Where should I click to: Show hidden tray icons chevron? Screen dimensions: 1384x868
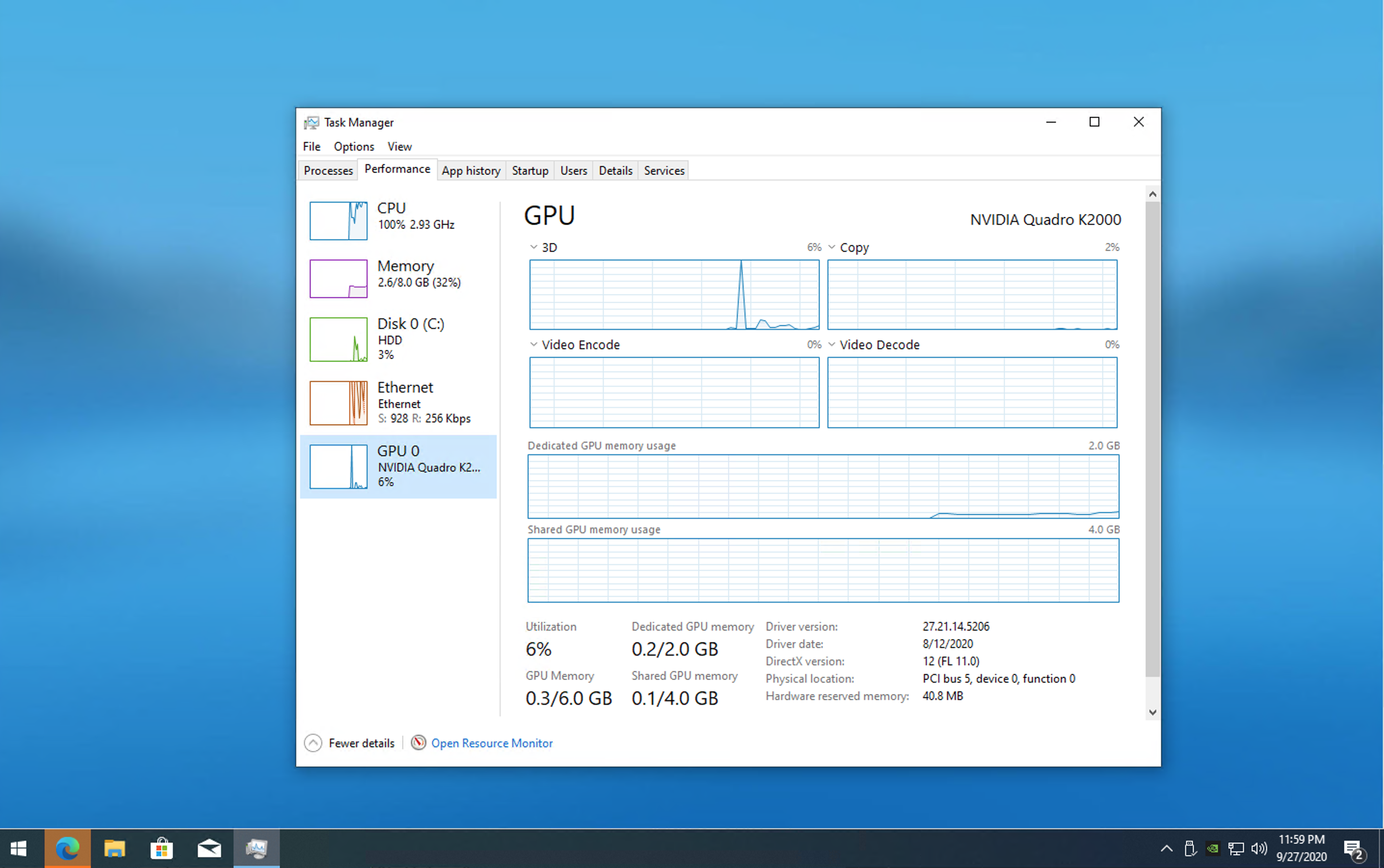[x=1166, y=848]
